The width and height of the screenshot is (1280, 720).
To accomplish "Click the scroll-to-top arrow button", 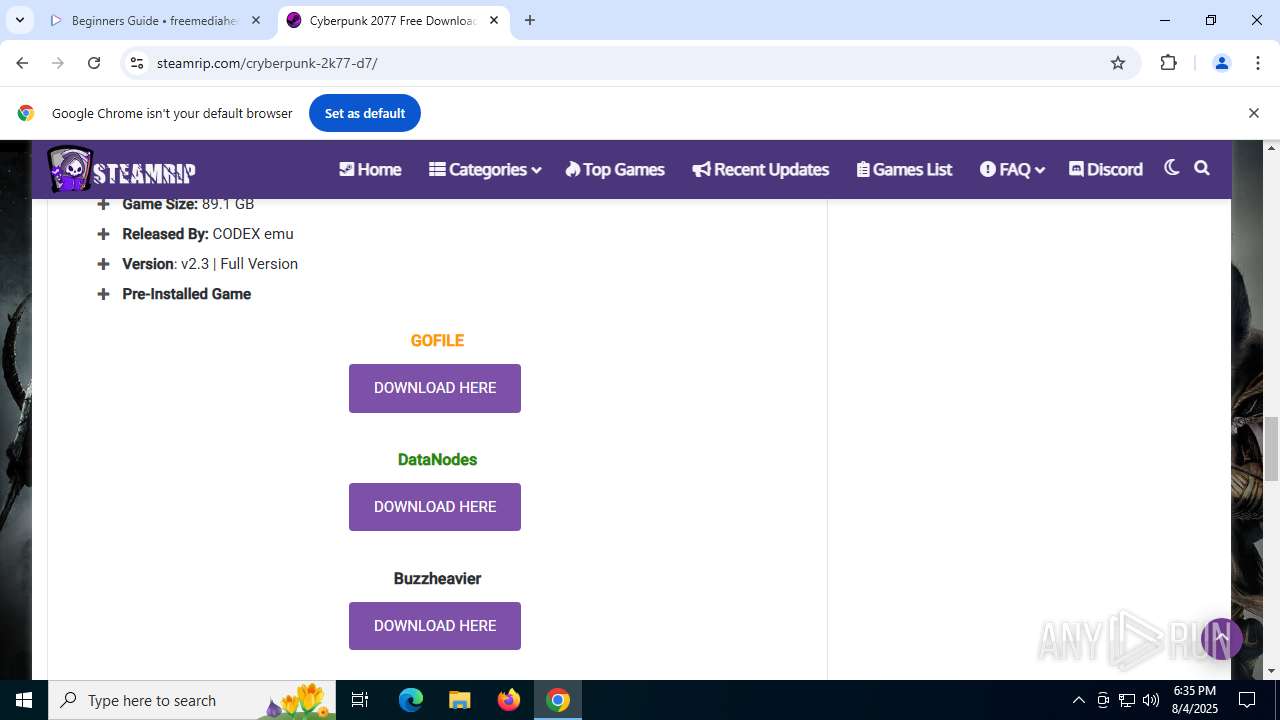I will 1221,638.
